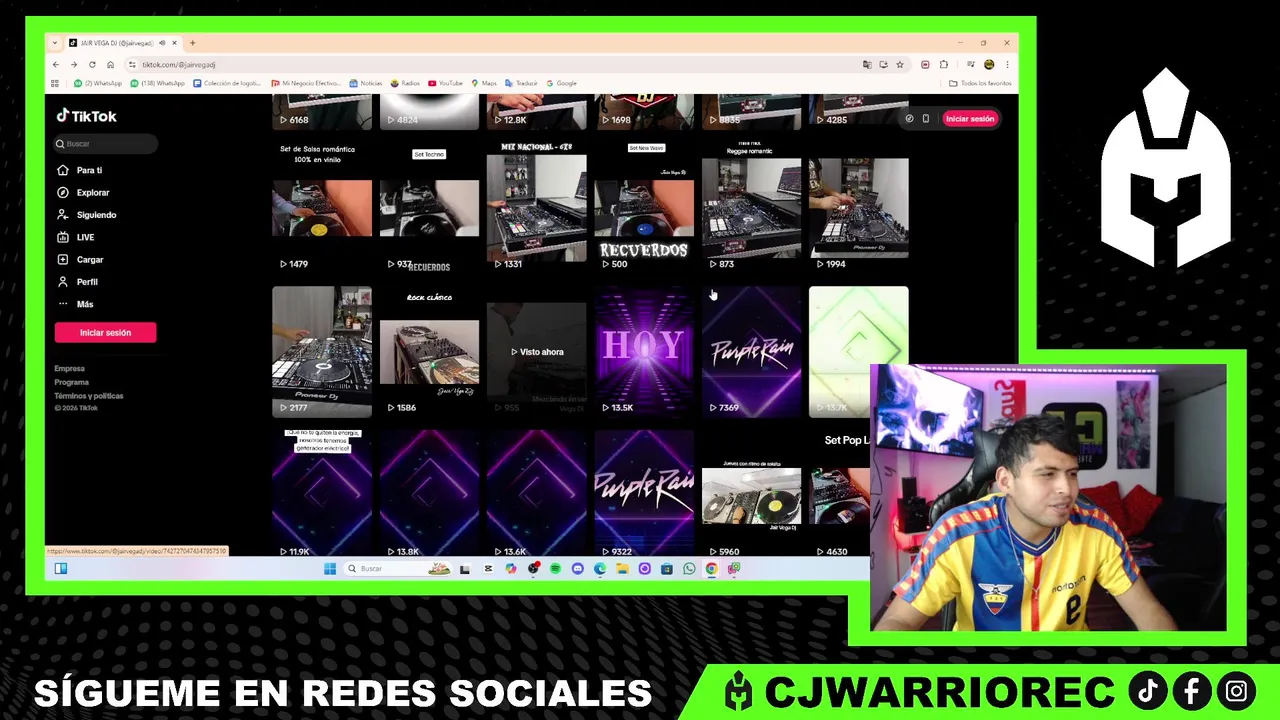Open the Maps bookmark
Image resolution: width=1280 pixels, height=720 pixels.
click(x=484, y=83)
